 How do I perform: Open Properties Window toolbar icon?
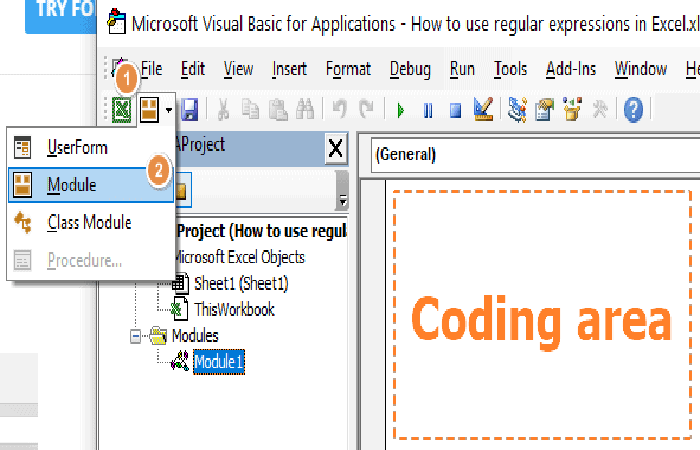tap(544, 110)
